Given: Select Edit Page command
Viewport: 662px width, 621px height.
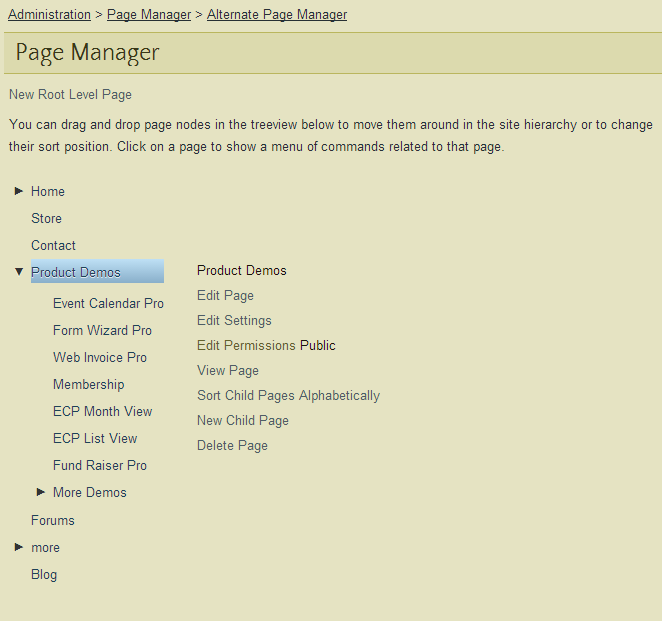Looking at the screenshot, I should (225, 296).
